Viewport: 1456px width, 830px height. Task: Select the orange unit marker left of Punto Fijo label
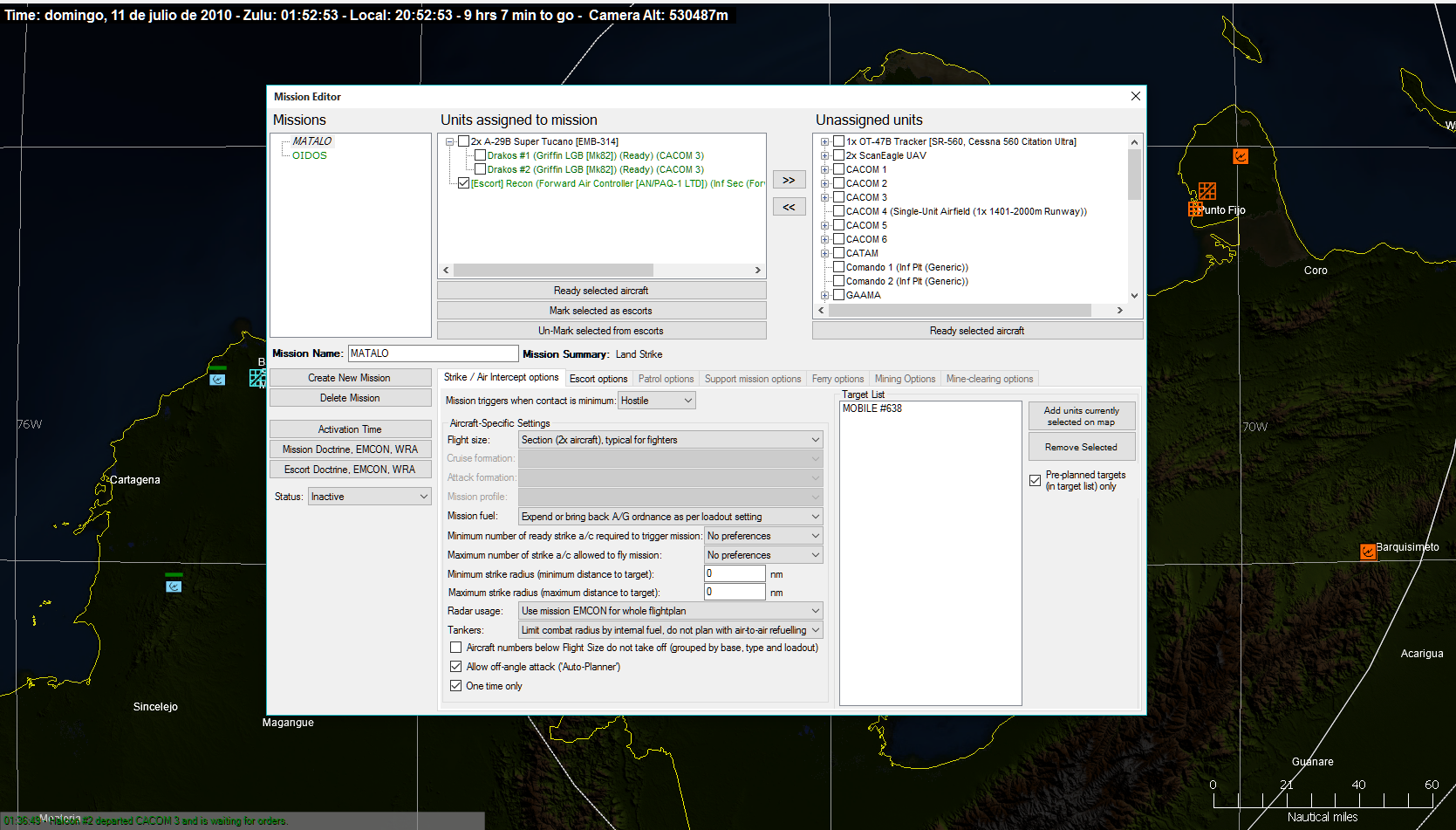[x=1194, y=209]
